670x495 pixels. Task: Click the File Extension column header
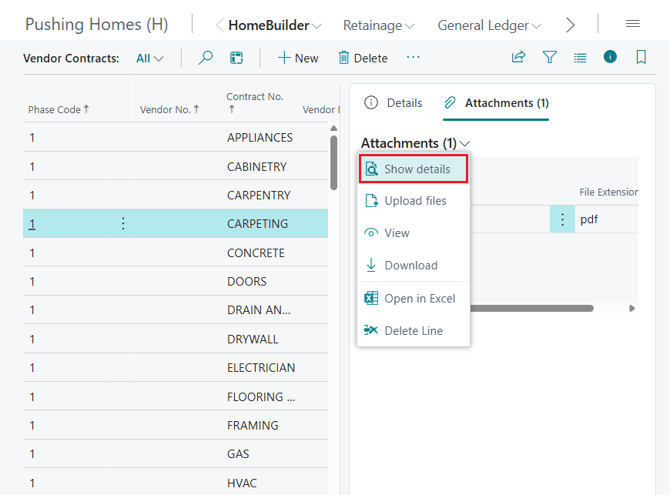tap(608, 192)
